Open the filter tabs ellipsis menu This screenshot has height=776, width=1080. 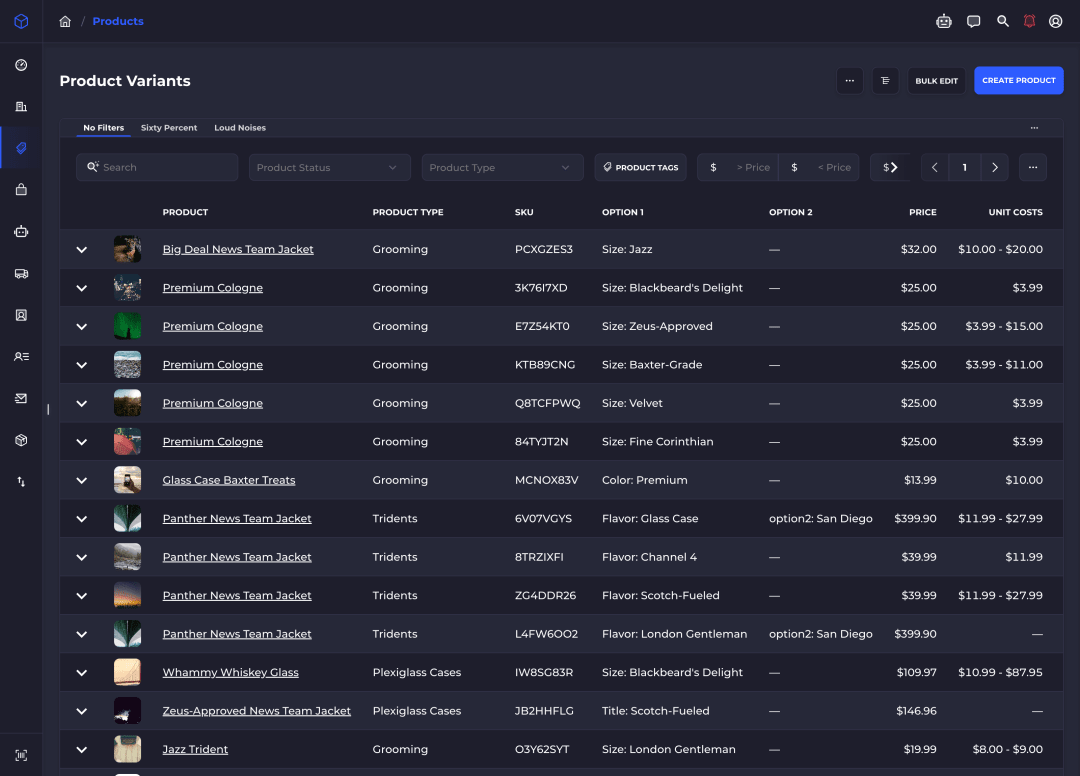click(x=1034, y=128)
